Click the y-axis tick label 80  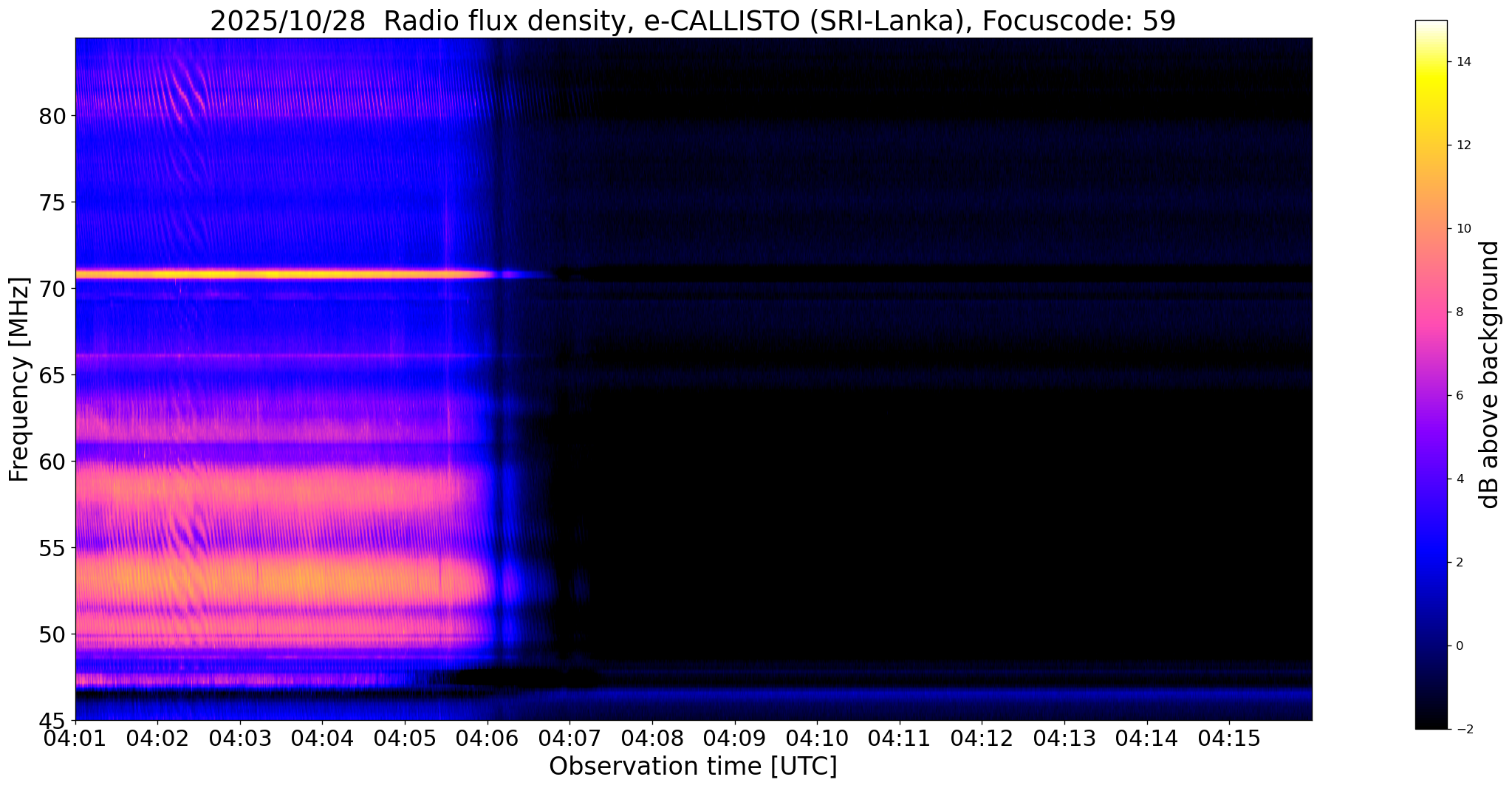click(52, 116)
